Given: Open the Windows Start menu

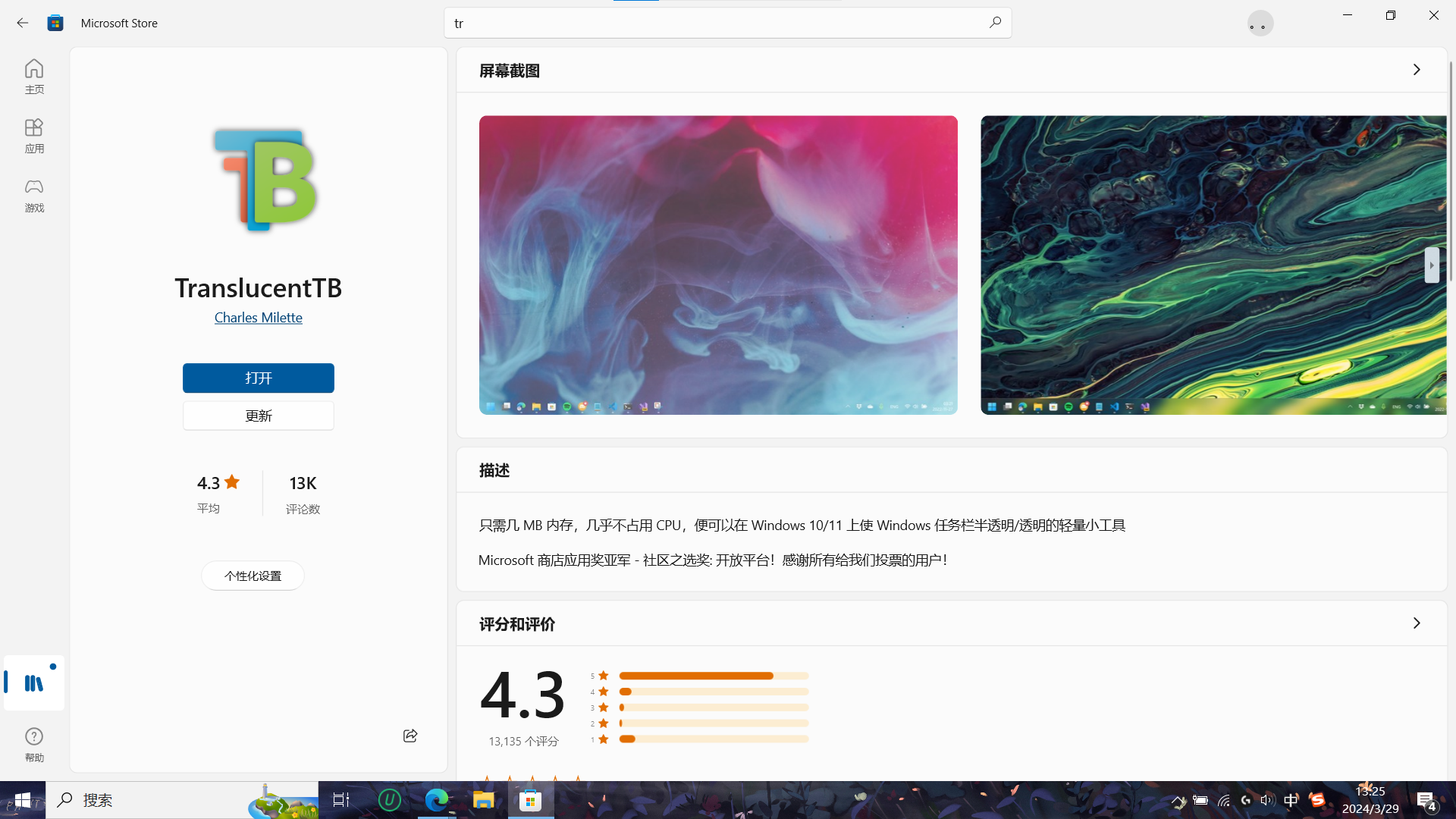Looking at the screenshot, I should coord(23,800).
